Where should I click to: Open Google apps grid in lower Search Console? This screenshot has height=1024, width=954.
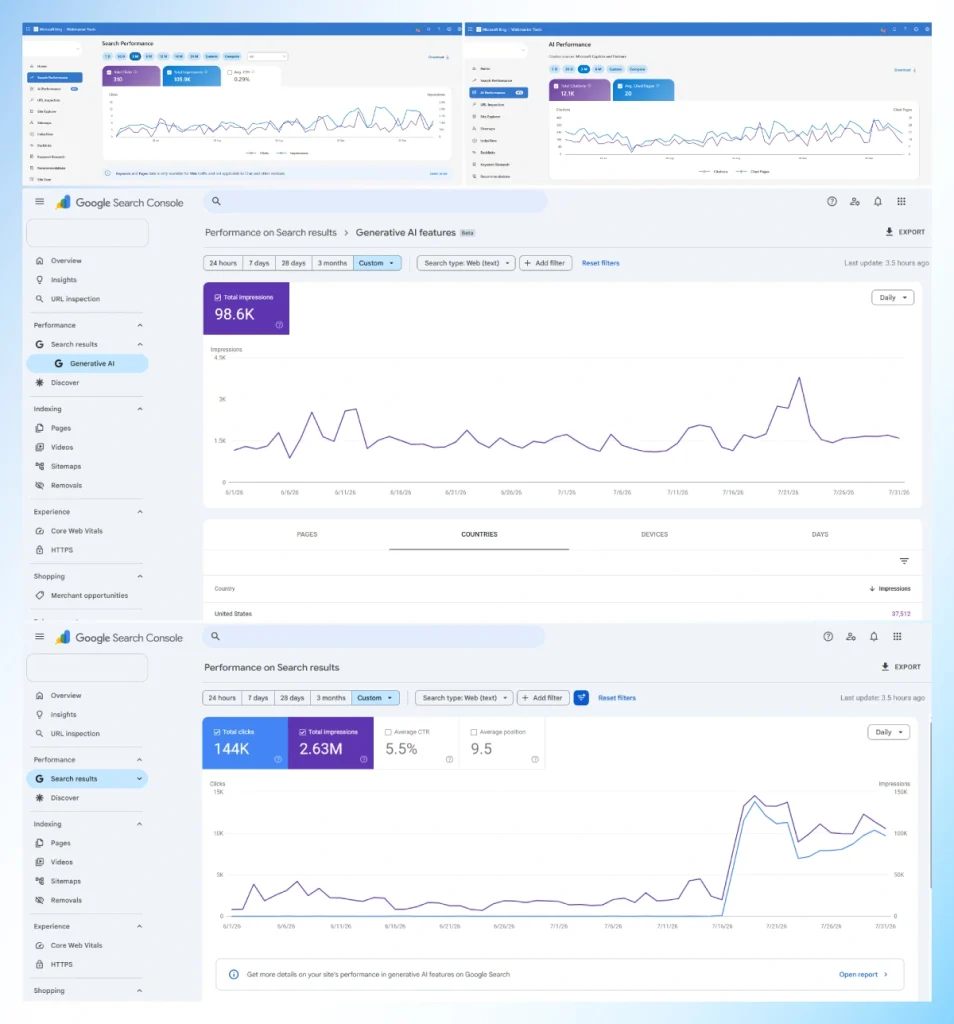(897, 637)
